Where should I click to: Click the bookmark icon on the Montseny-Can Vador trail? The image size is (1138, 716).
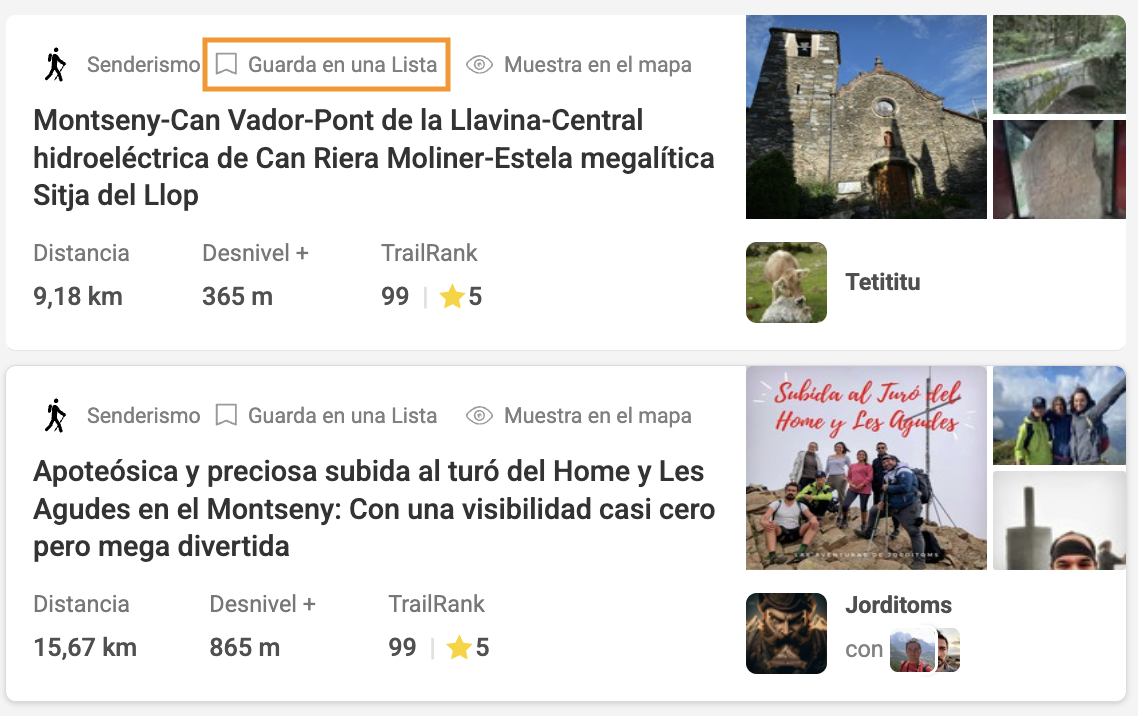[226, 64]
